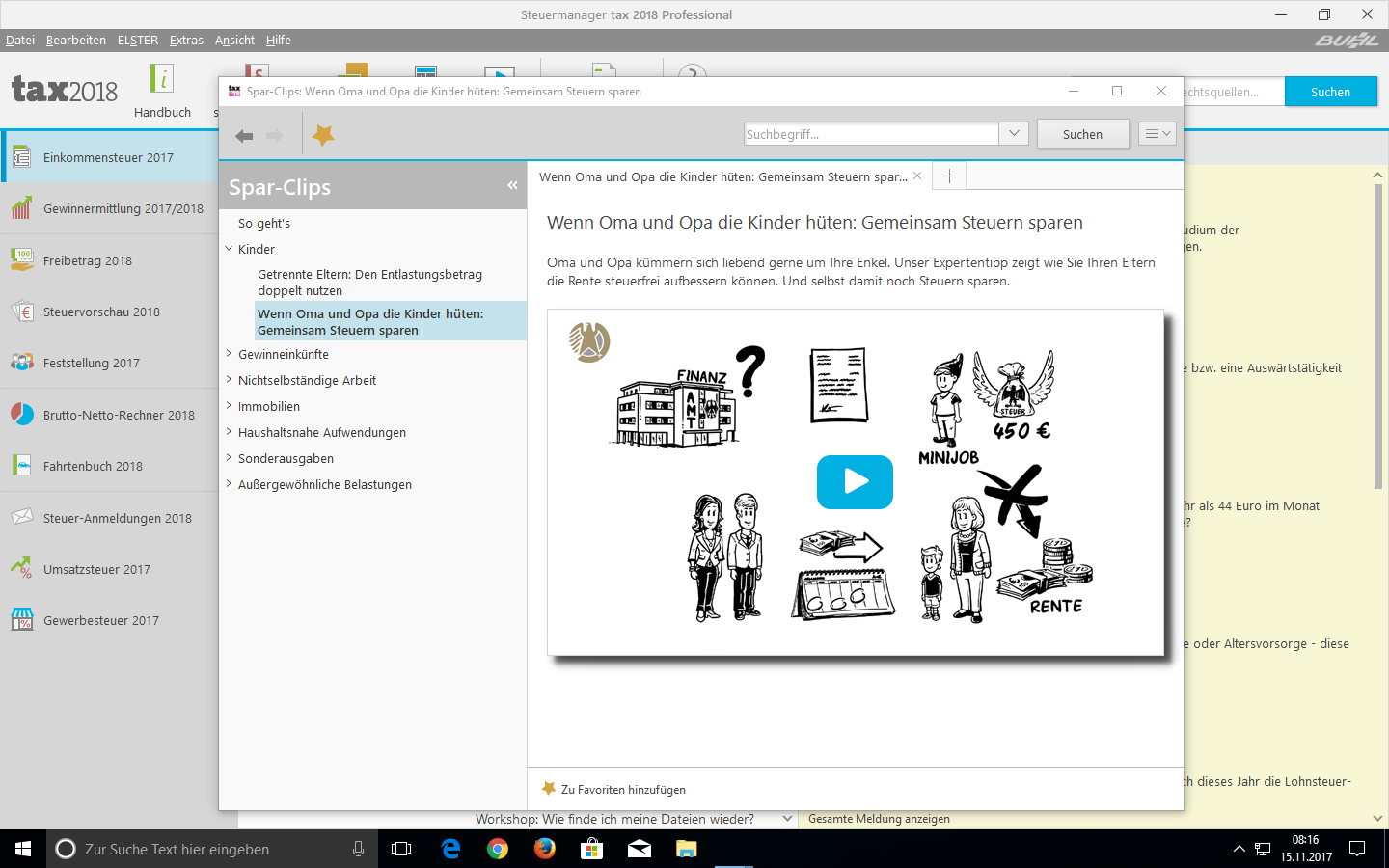Open Umsatzsteuer 2017 module
The height and width of the screenshot is (868, 1389).
pos(109,569)
